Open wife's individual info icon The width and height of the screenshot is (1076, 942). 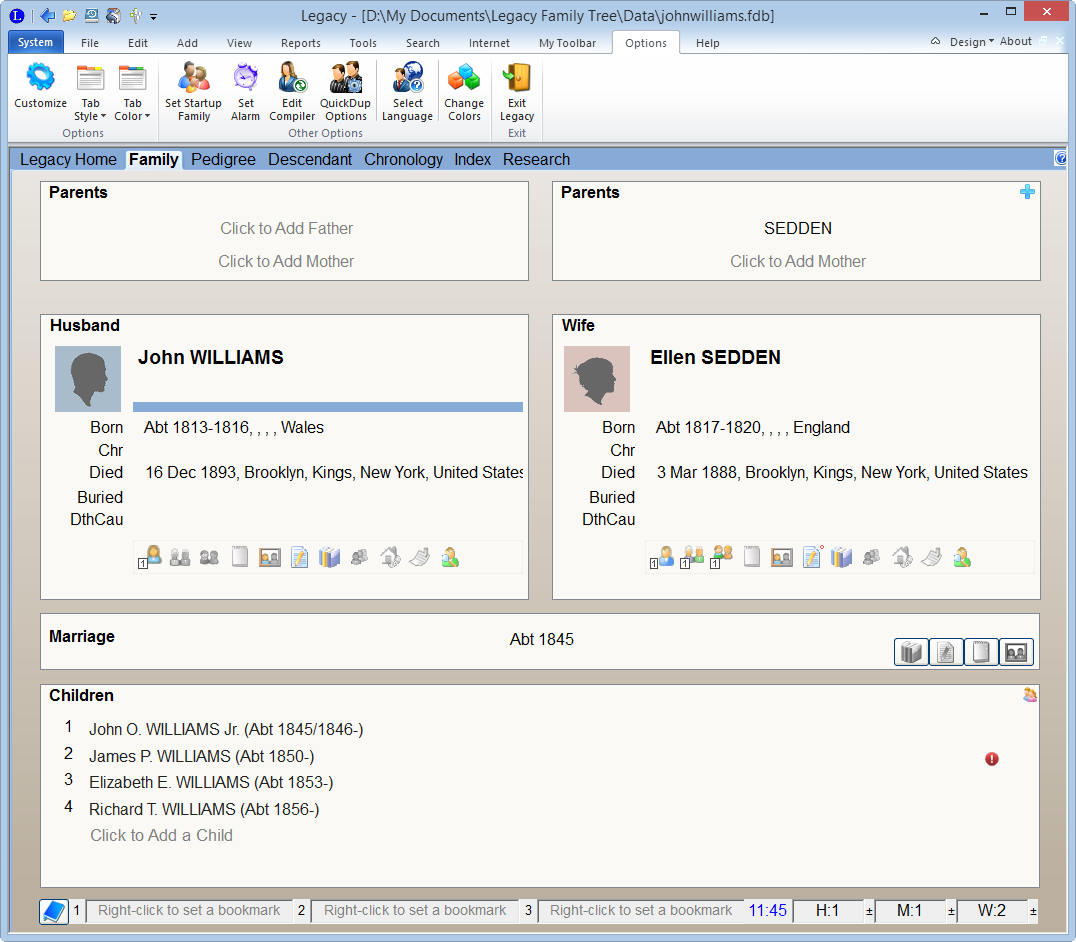pyautogui.click(x=662, y=557)
